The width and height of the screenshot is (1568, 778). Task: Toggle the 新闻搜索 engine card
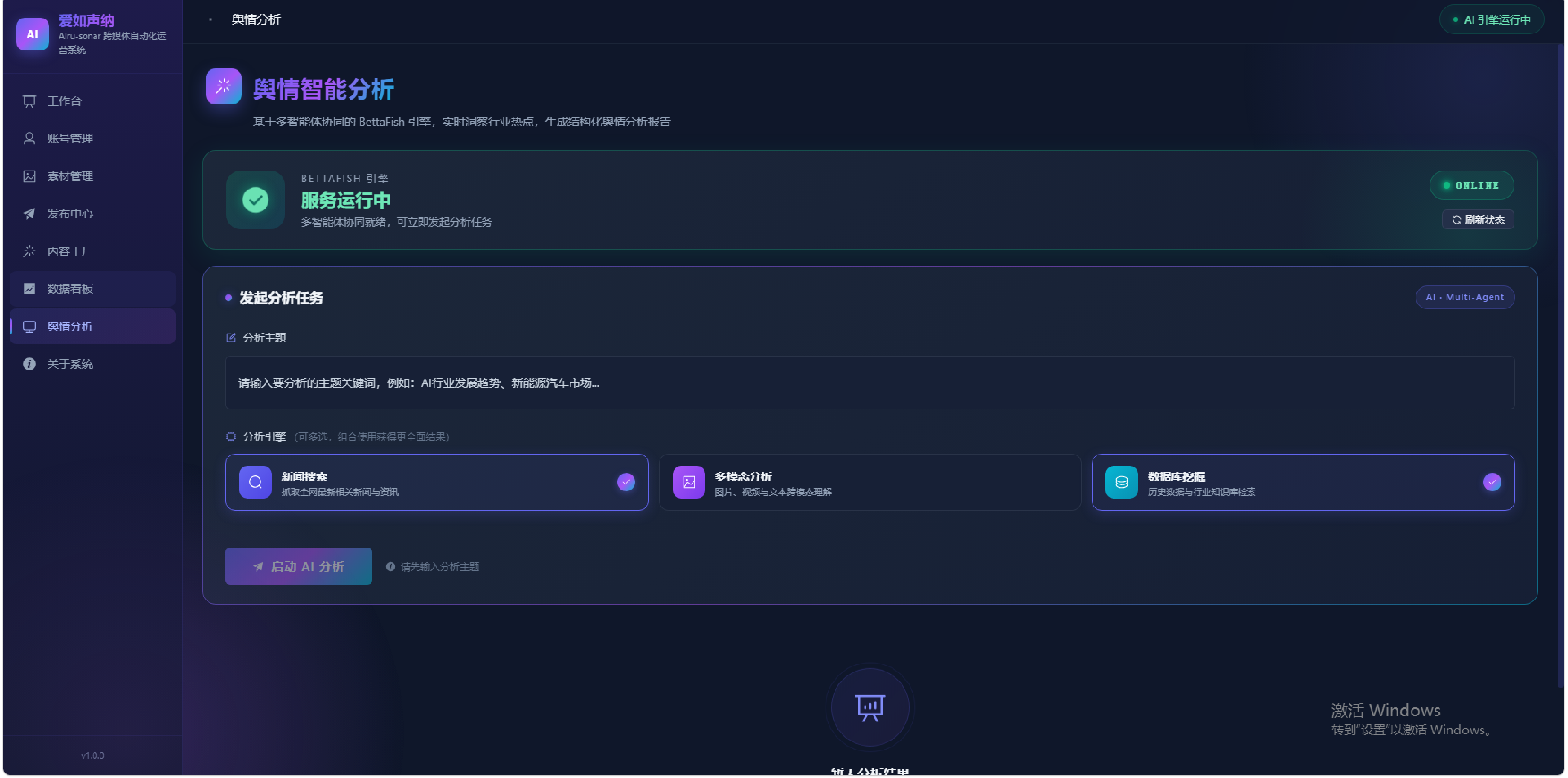click(437, 482)
